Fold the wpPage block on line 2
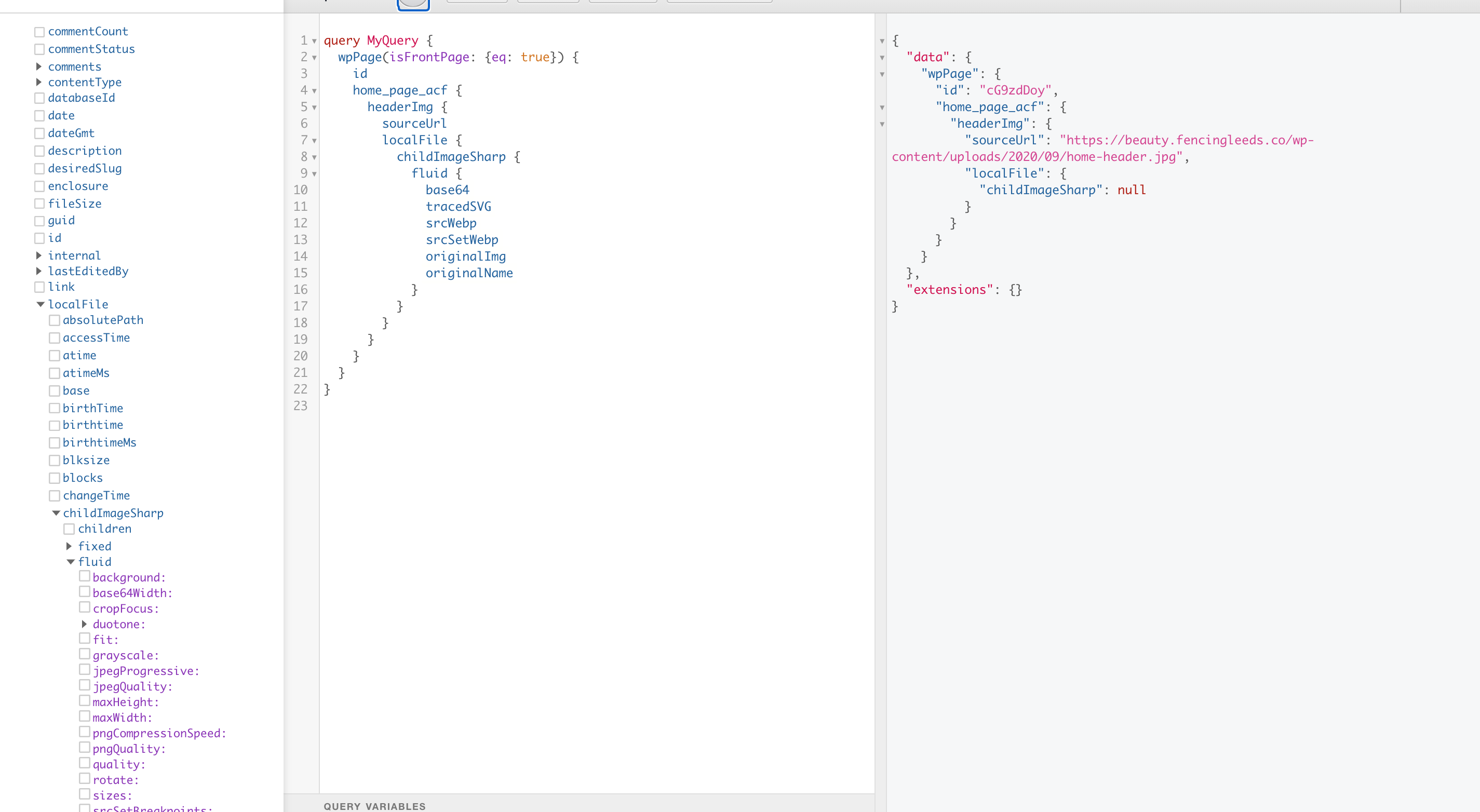This screenshot has height=812, width=1480. (314, 58)
